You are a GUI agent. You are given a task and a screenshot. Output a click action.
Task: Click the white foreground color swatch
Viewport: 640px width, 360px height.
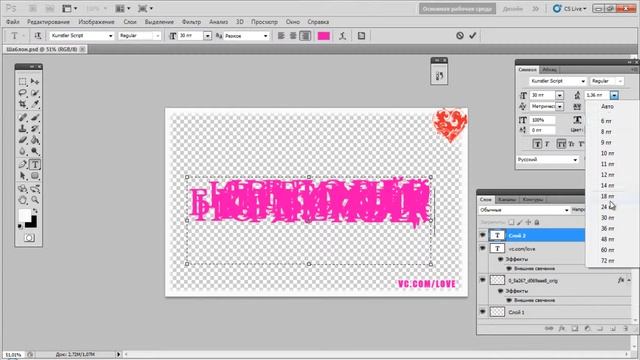click(24, 216)
